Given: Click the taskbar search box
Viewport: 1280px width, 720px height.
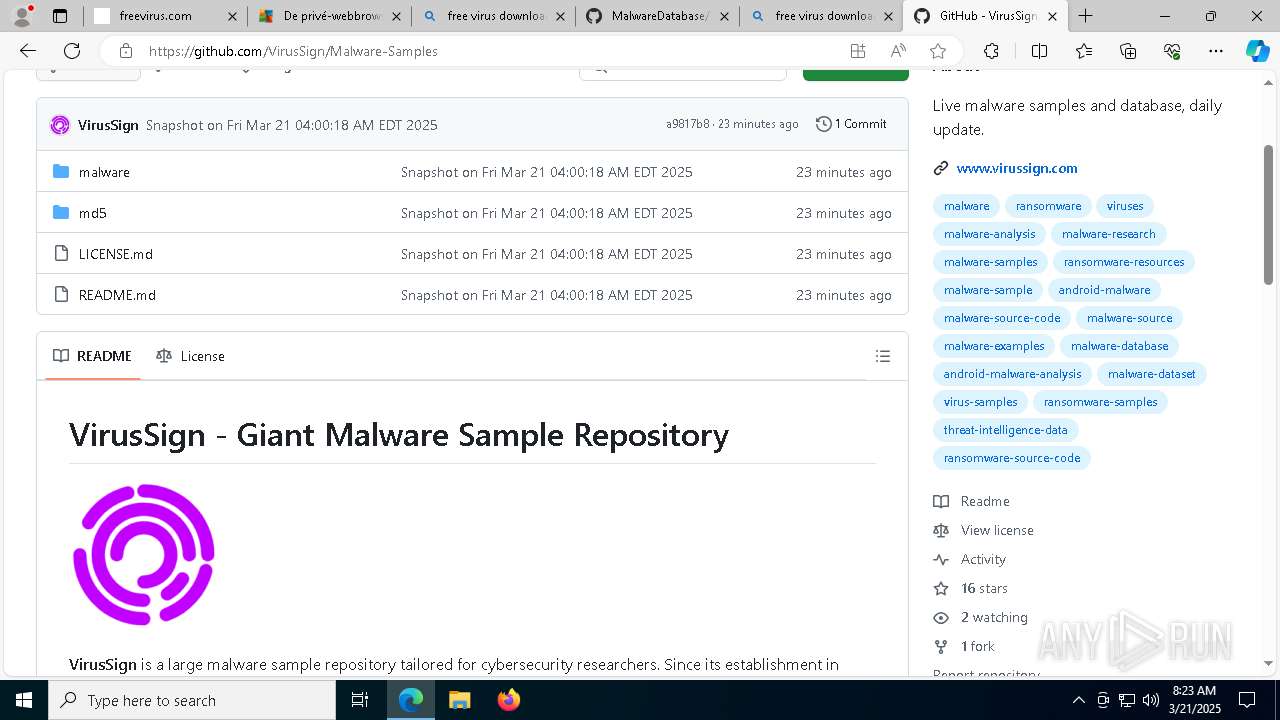Looking at the screenshot, I should (x=192, y=700).
